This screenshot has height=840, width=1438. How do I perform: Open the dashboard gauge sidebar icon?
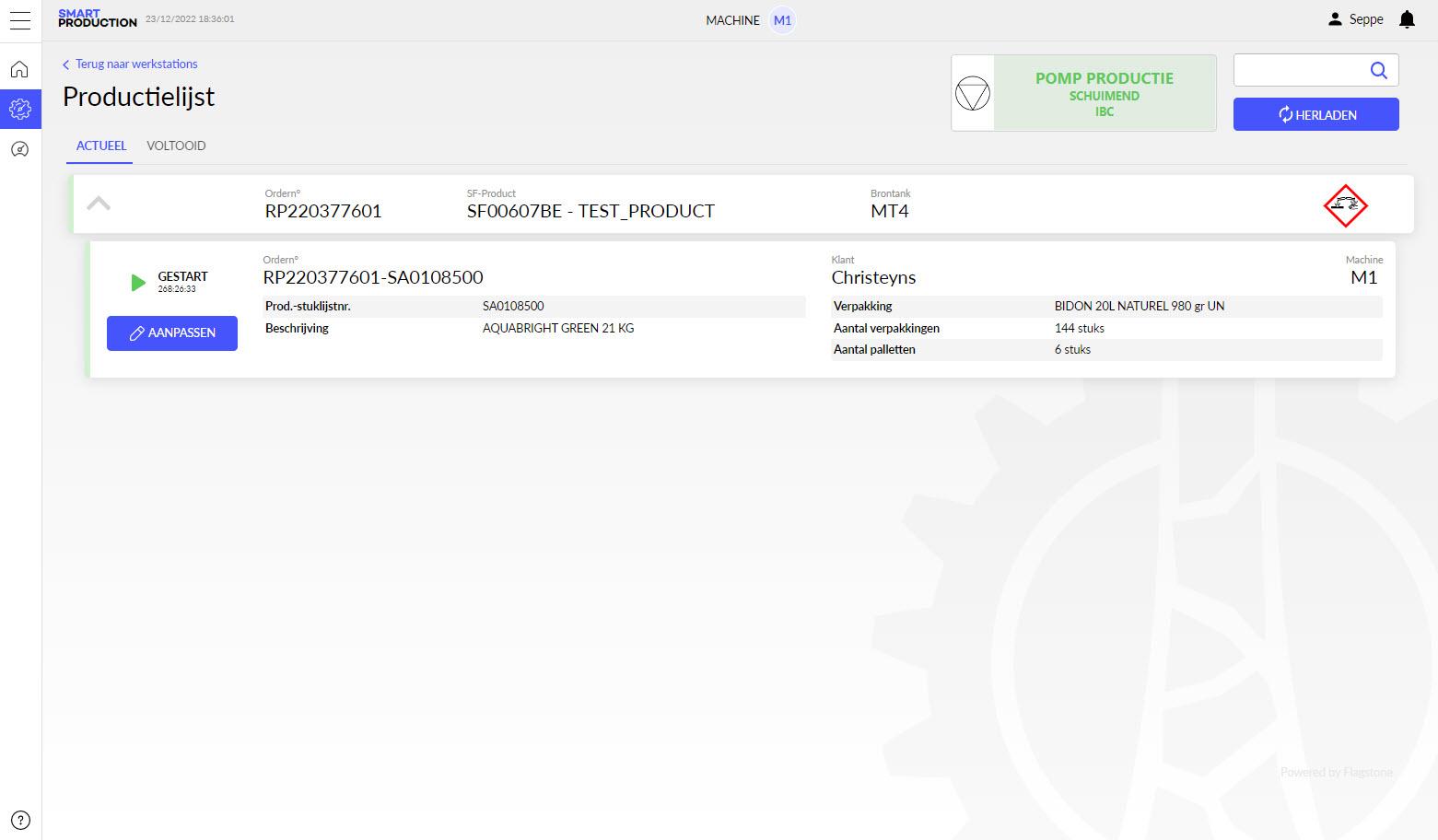click(20, 149)
